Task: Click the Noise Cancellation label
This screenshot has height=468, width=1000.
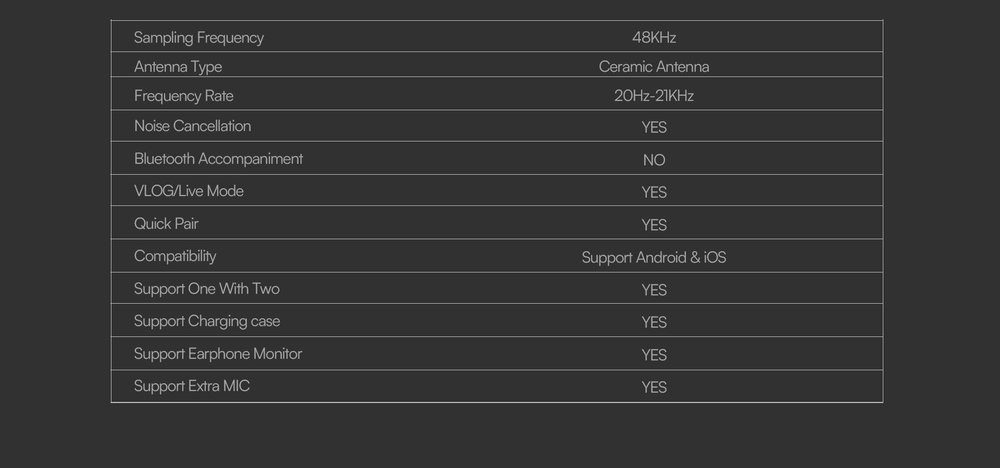Action: pyautogui.click(x=193, y=126)
